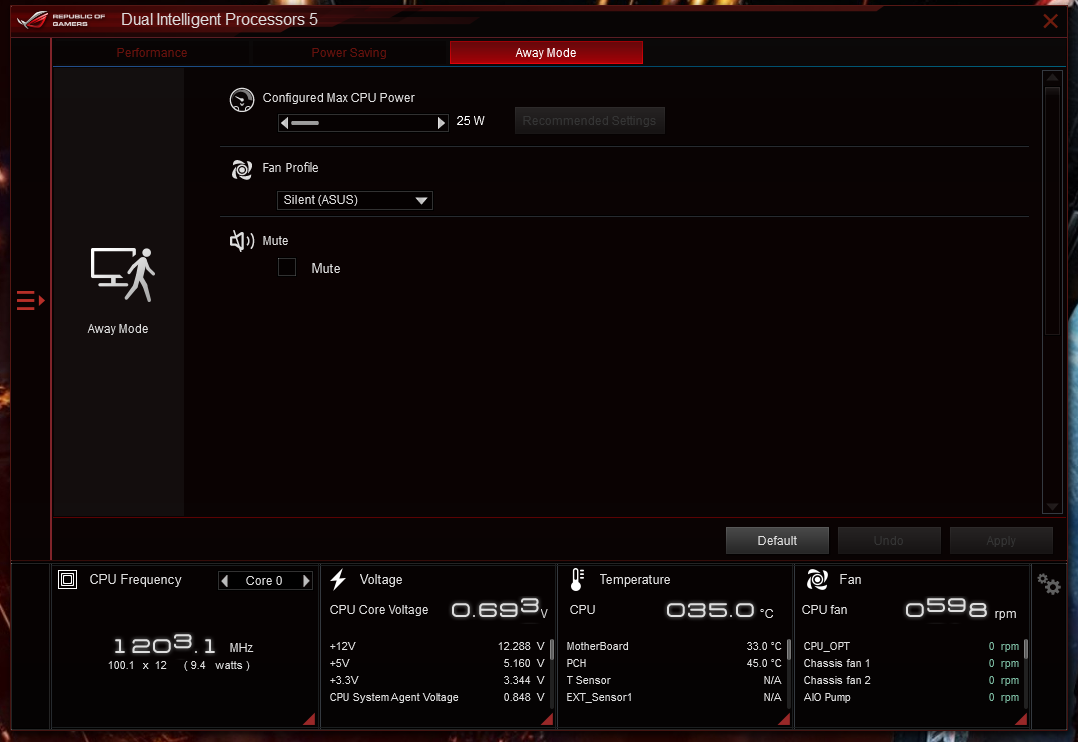Click the Chassis fan 2 row
This screenshot has width=1078, height=742.
[x=911, y=680]
